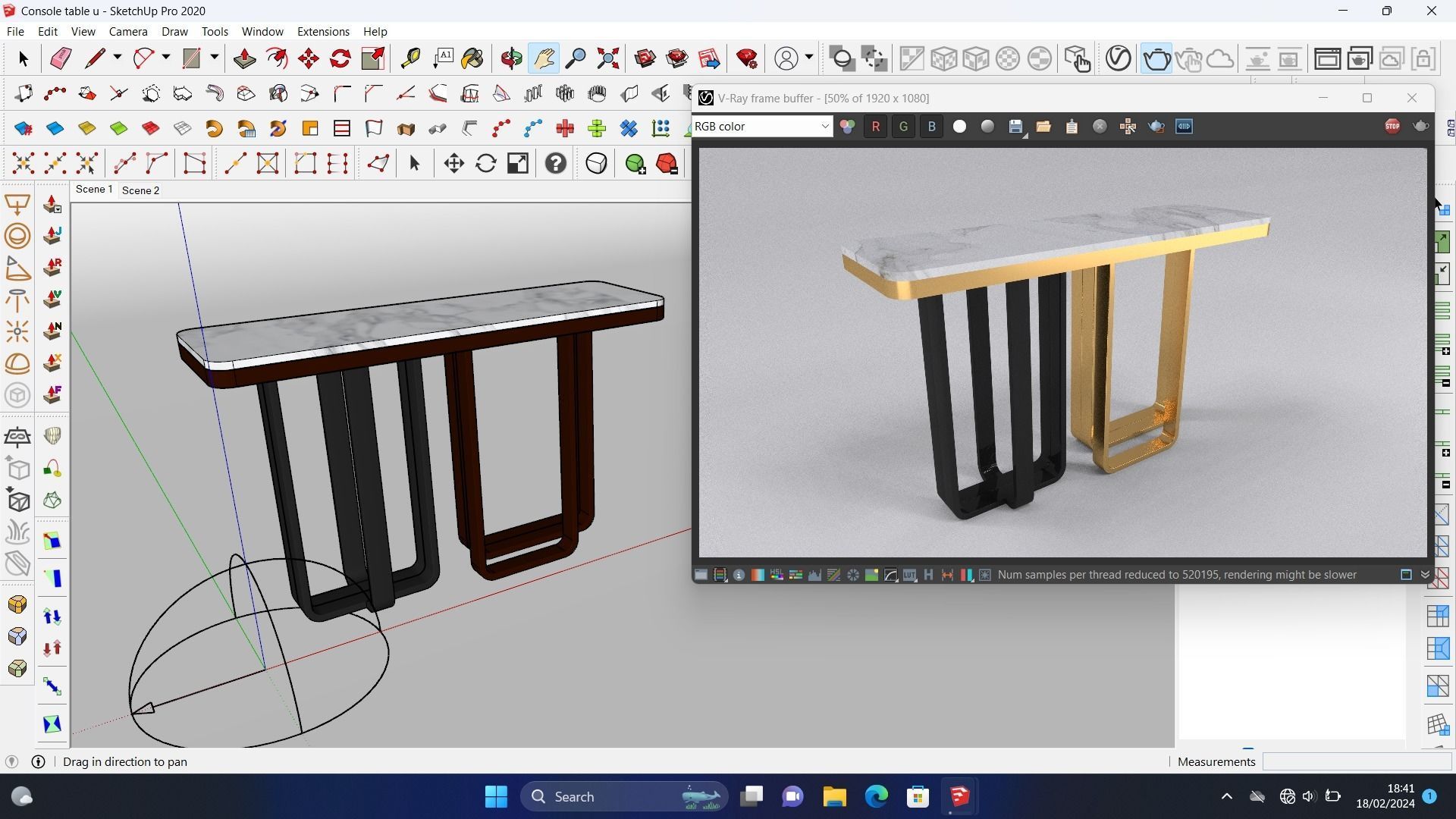Toggle the RGB channels colored circles icon
The width and height of the screenshot is (1456, 819).
[x=847, y=127]
